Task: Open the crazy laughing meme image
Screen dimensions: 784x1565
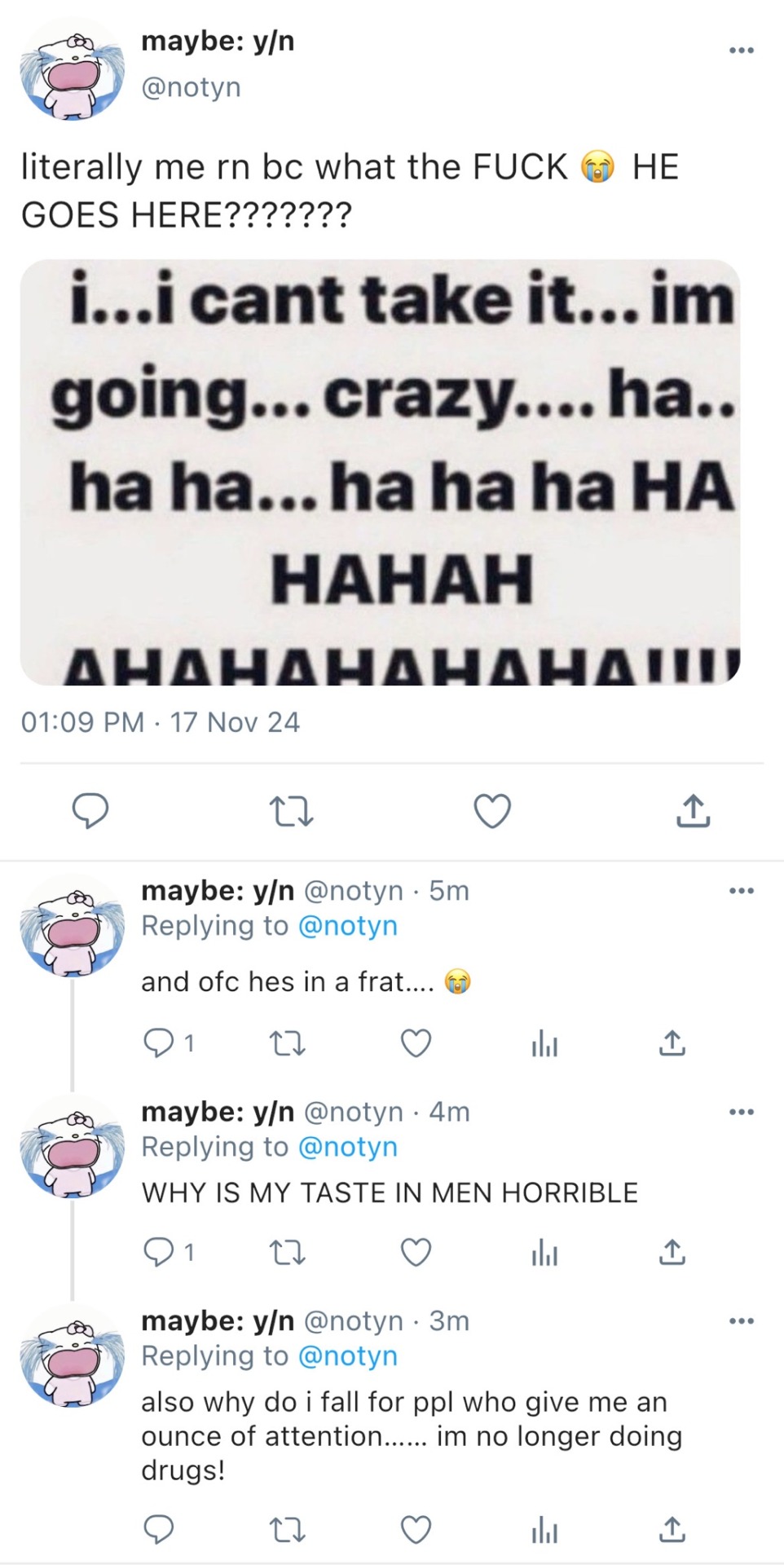Action: [x=381, y=472]
